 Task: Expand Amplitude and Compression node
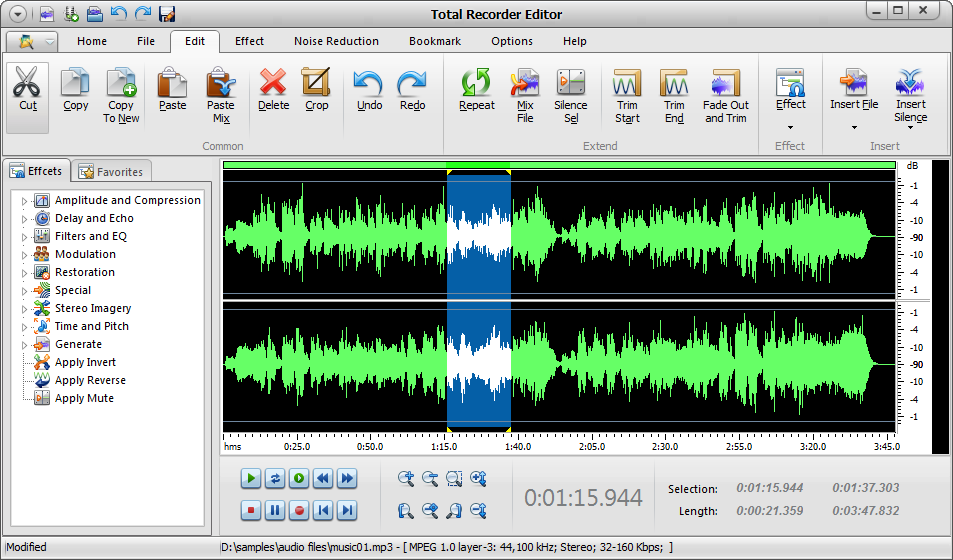pos(24,201)
